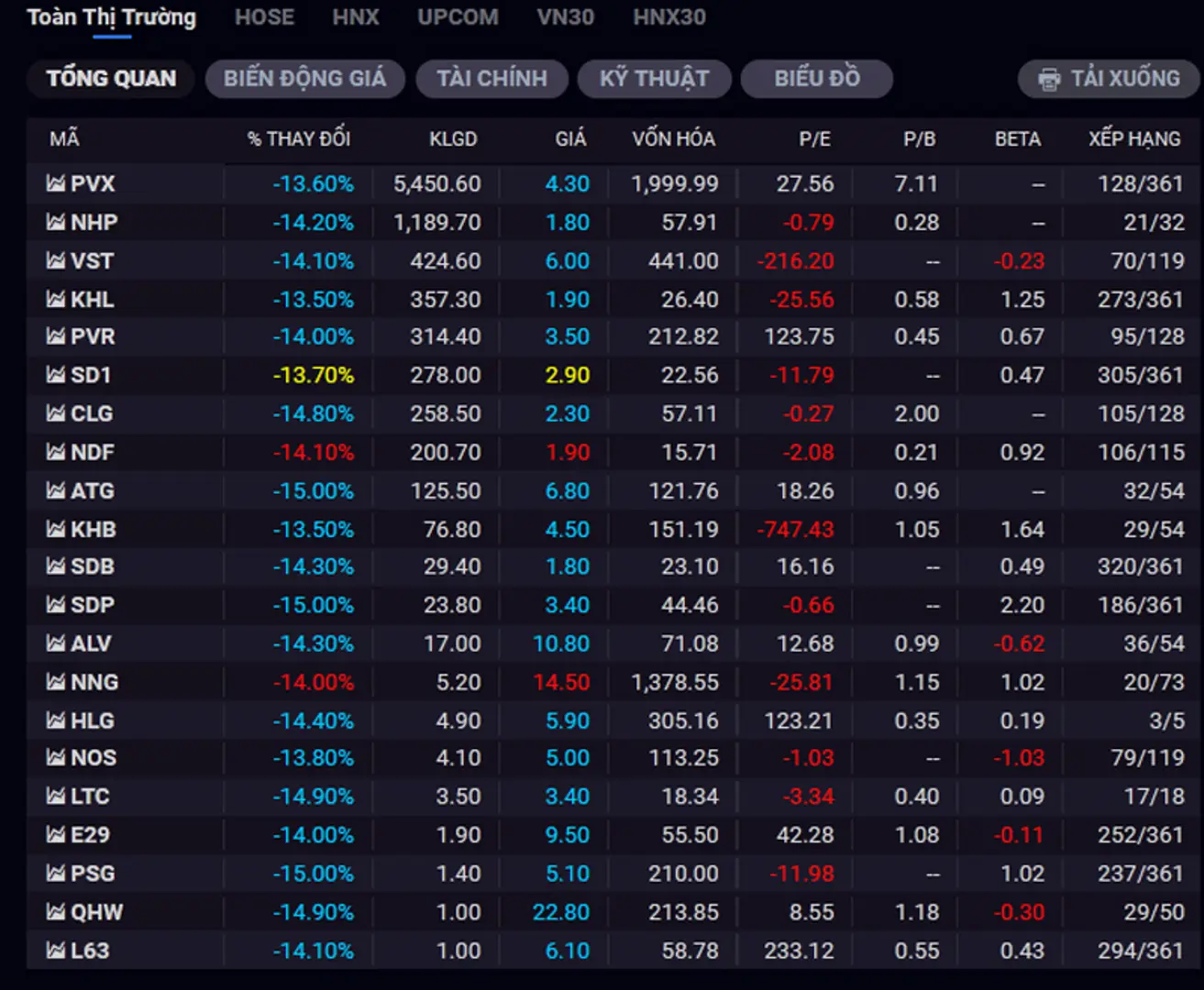
Task: Click the 5,450.60 volume cell
Action: click(436, 184)
